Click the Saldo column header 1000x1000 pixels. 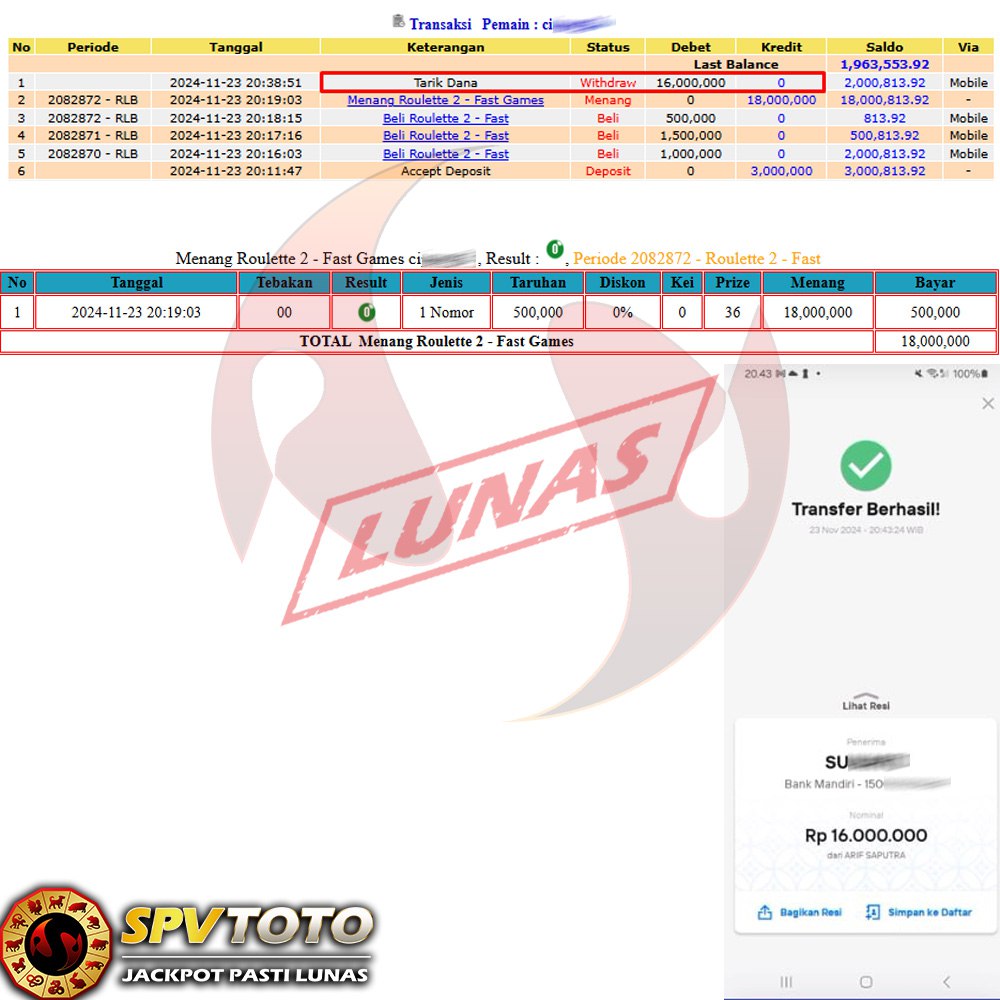point(884,47)
